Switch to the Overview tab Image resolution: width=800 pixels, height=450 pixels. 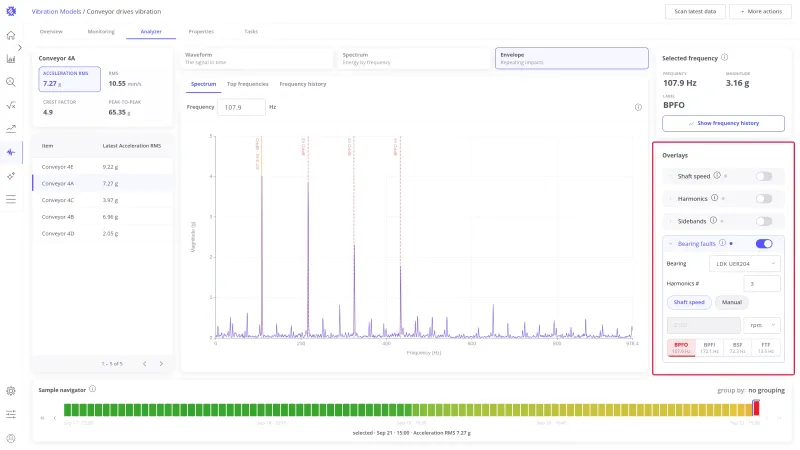(51, 32)
